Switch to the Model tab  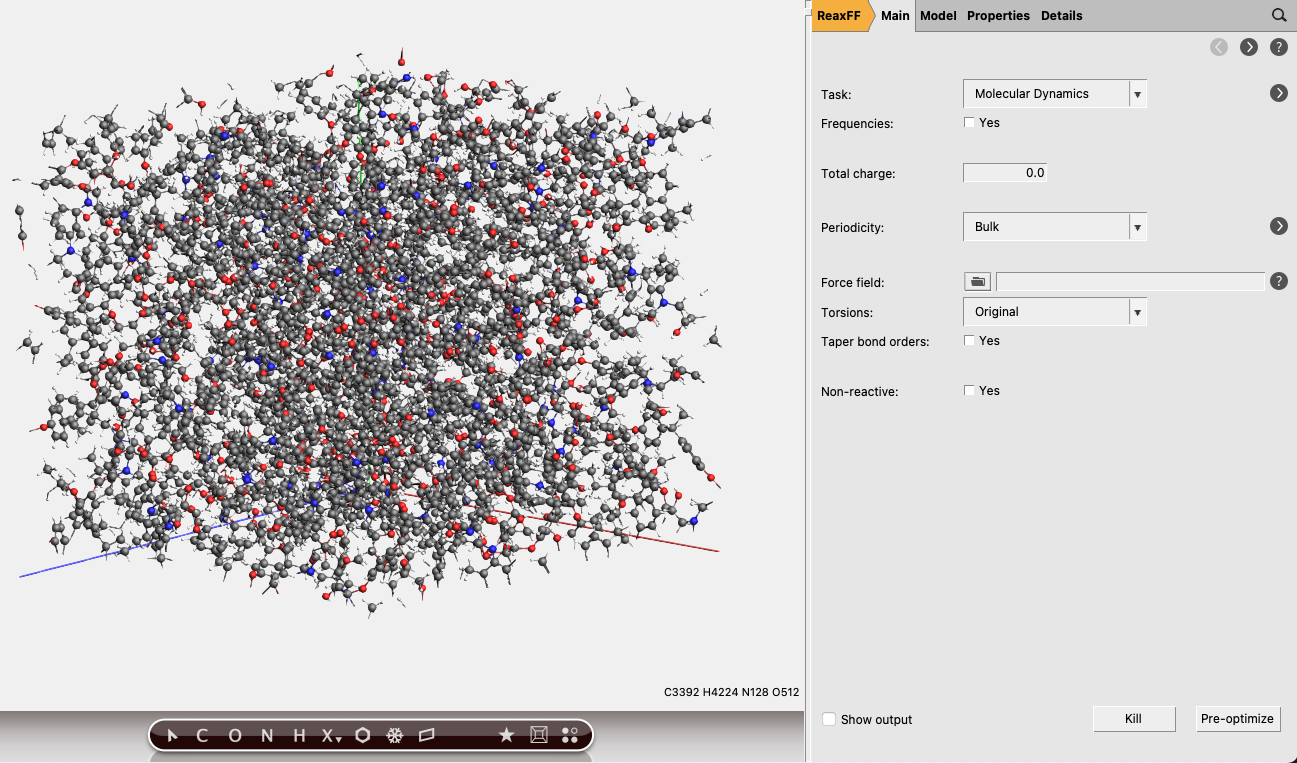point(938,15)
